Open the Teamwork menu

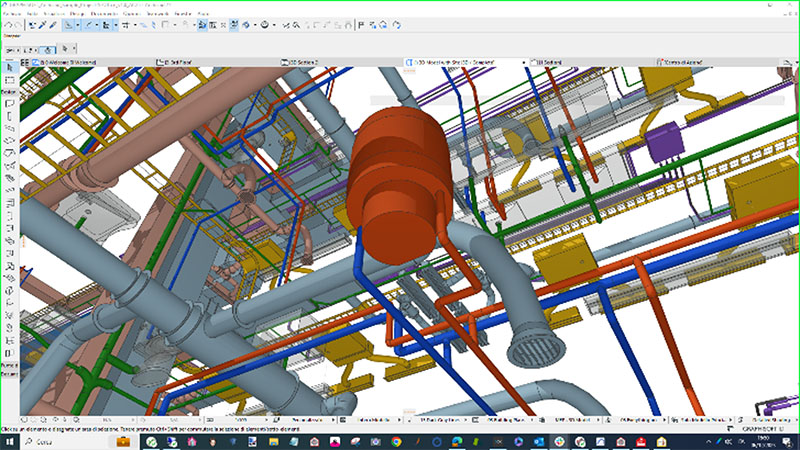(157, 15)
